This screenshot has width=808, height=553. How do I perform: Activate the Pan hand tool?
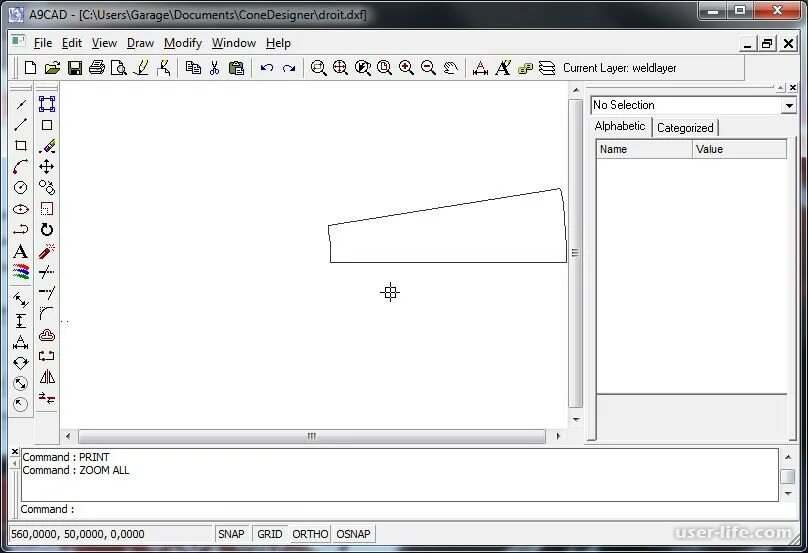(x=450, y=68)
